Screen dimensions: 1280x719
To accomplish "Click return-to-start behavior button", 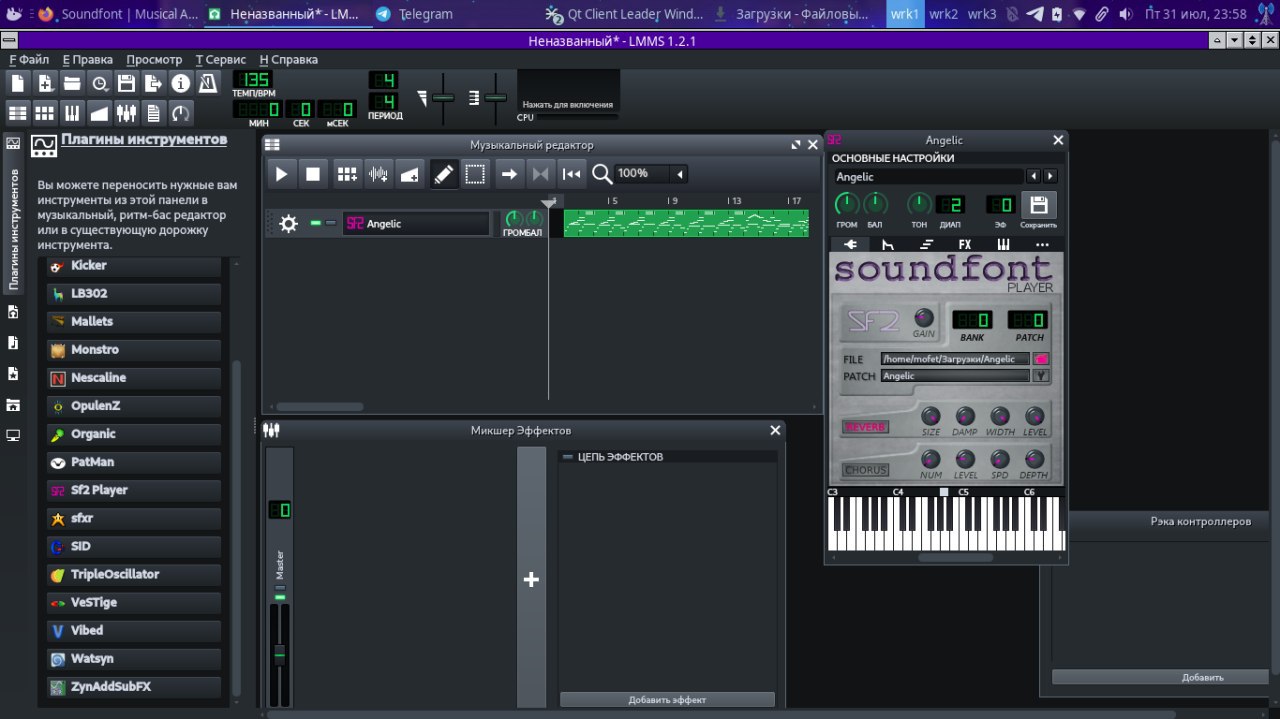I will click(571, 174).
